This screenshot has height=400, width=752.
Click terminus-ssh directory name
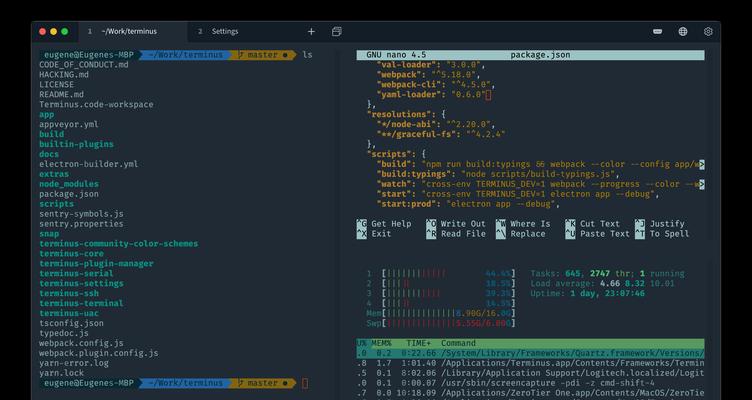[x=69, y=294]
